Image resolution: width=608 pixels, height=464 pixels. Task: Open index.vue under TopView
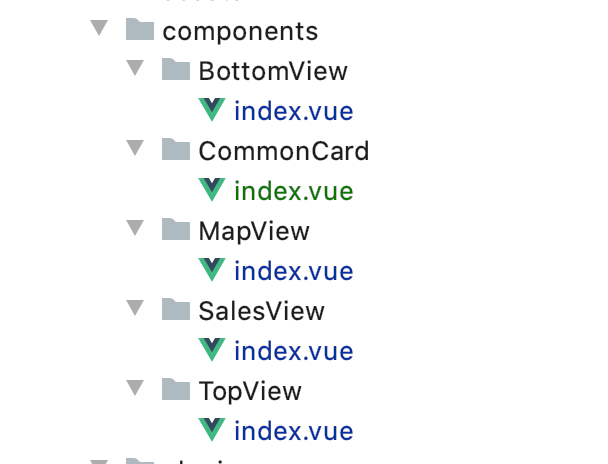294,431
